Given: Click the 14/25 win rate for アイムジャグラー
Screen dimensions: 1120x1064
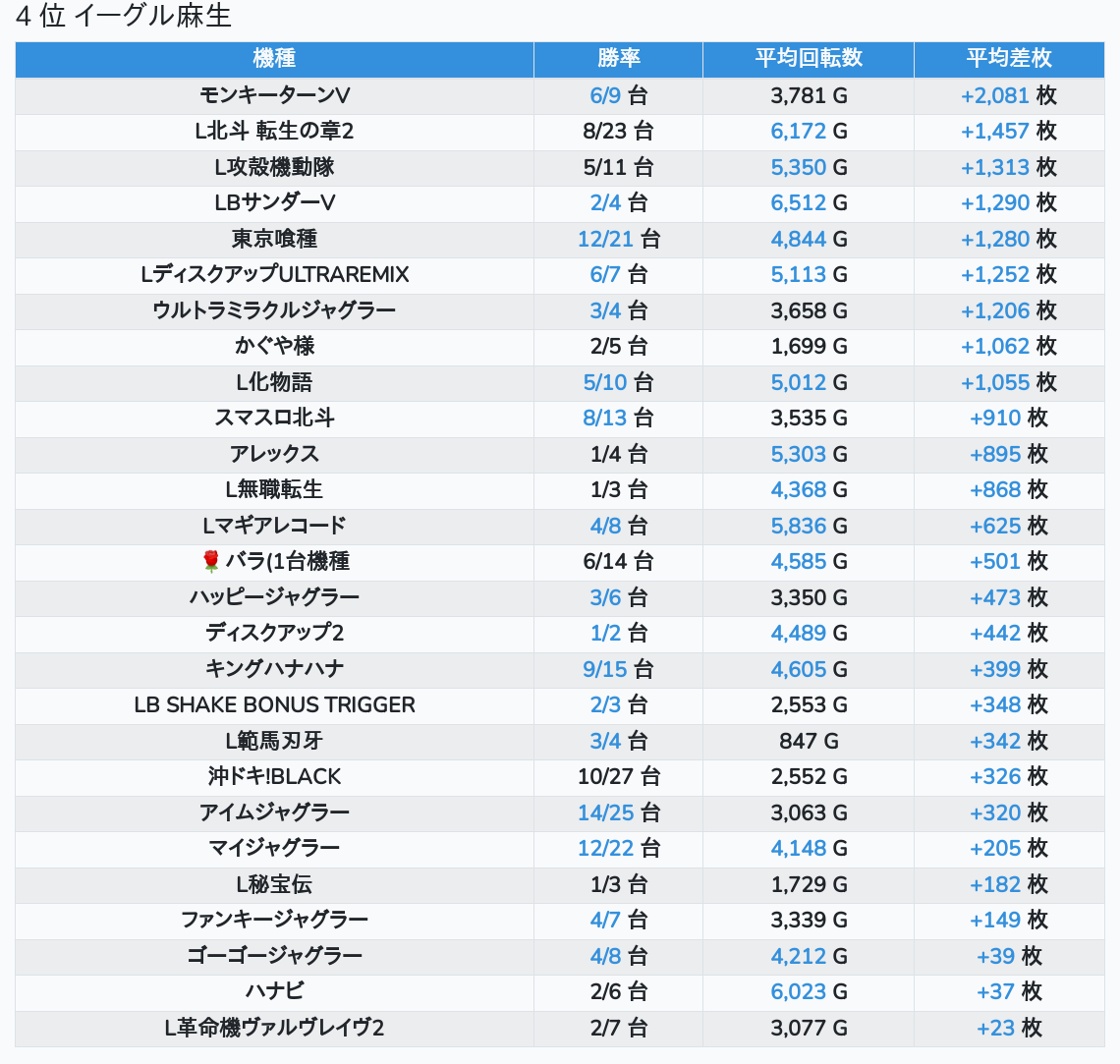Looking at the screenshot, I should [x=605, y=812].
